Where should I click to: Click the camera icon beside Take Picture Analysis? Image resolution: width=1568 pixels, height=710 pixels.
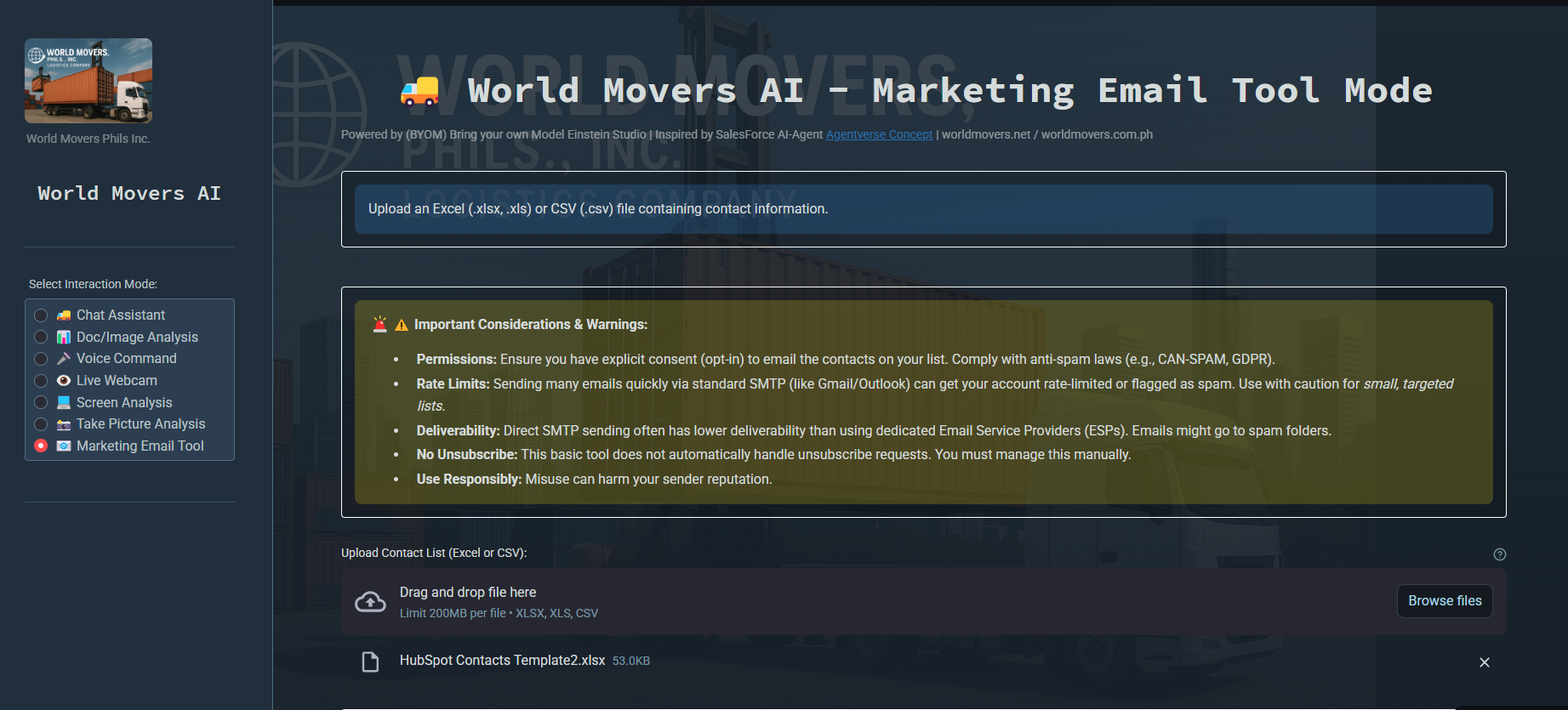click(64, 424)
